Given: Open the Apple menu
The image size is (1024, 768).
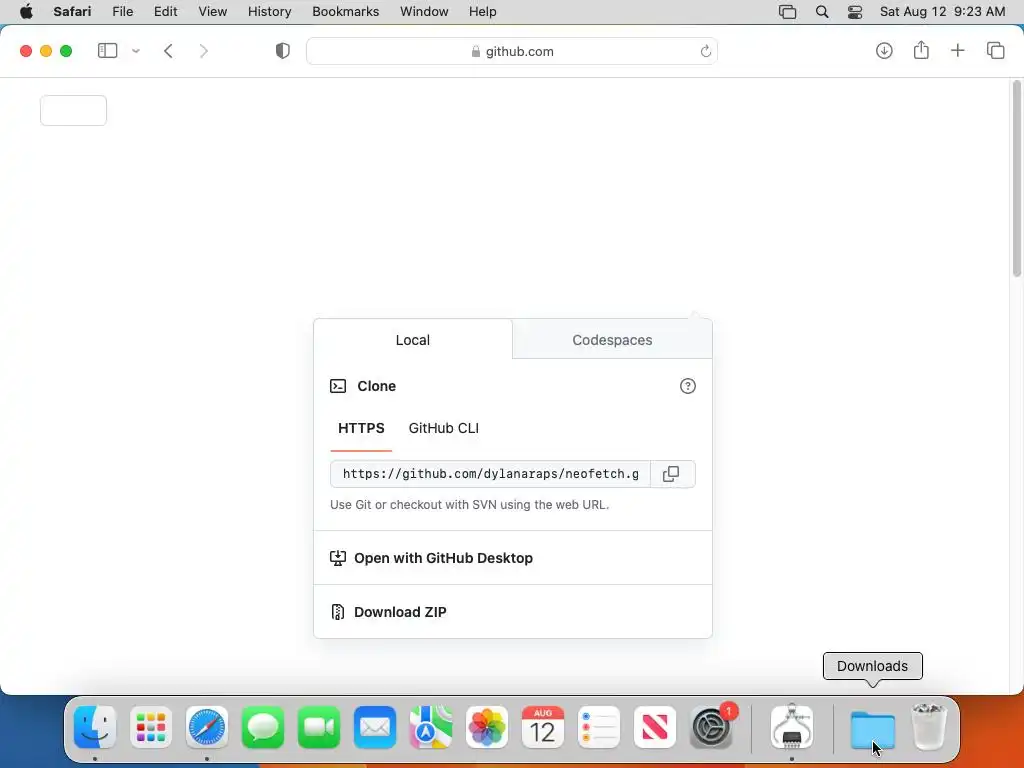Looking at the screenshot, I should 26,12.
